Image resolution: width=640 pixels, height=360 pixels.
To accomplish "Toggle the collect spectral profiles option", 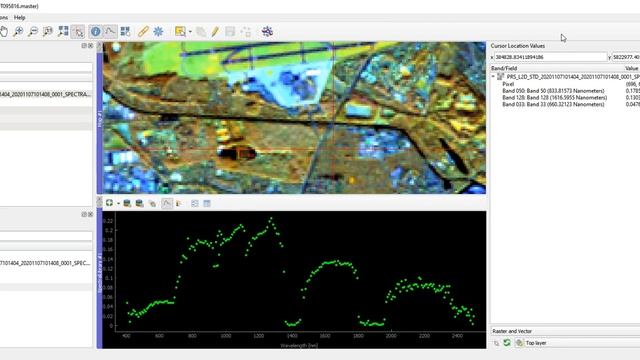I will [110, 31].
